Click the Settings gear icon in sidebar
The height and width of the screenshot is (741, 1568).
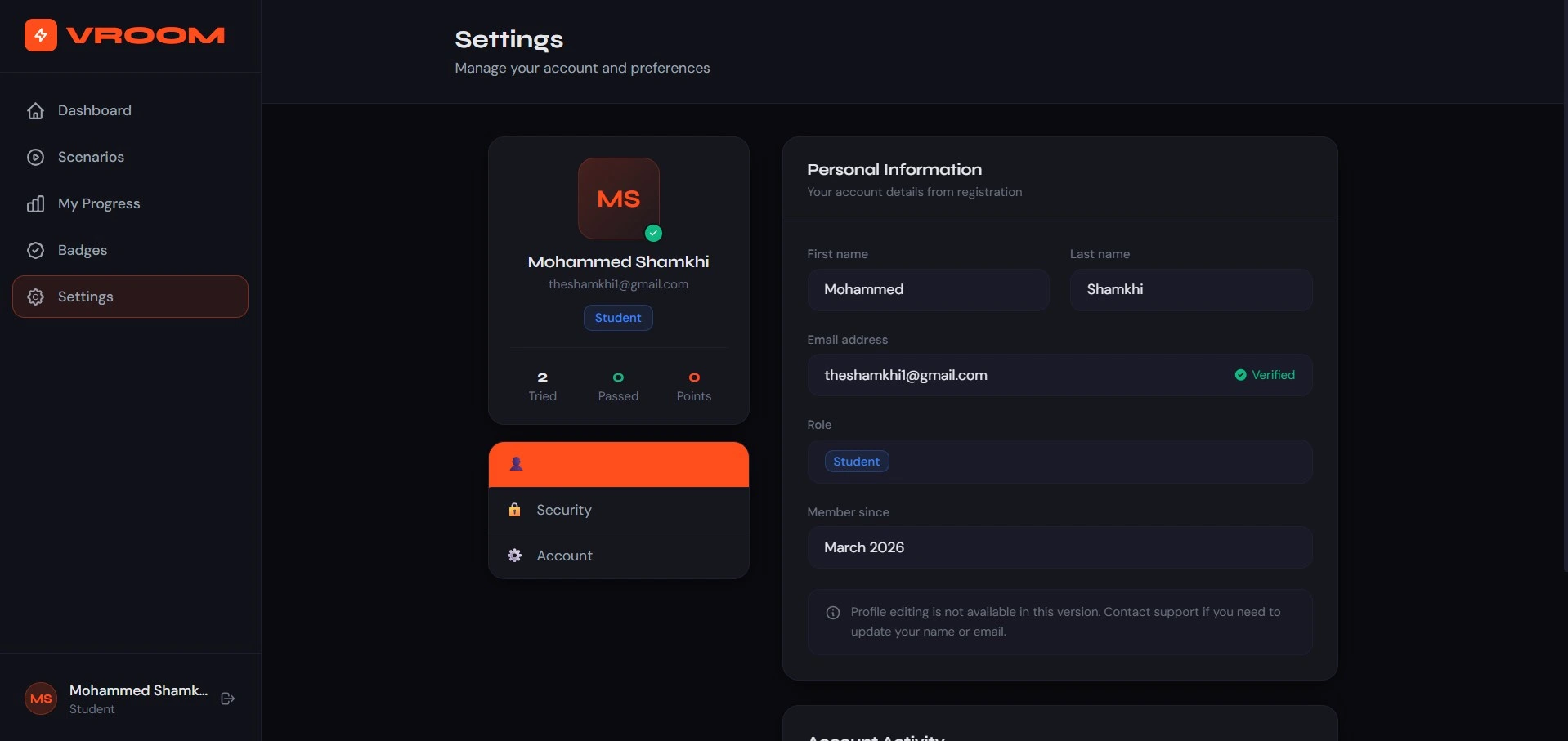point(35,297)
